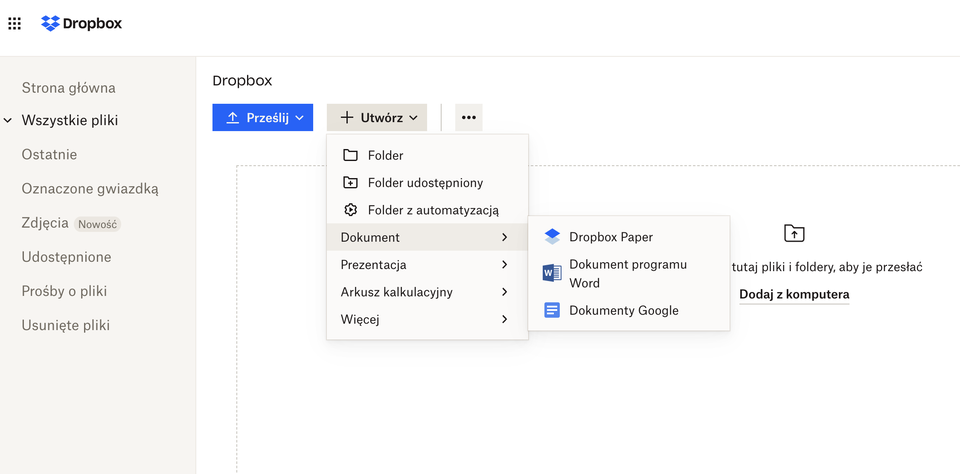Open the three-dots more actions button
960x474 pixels.
point(469,118)
